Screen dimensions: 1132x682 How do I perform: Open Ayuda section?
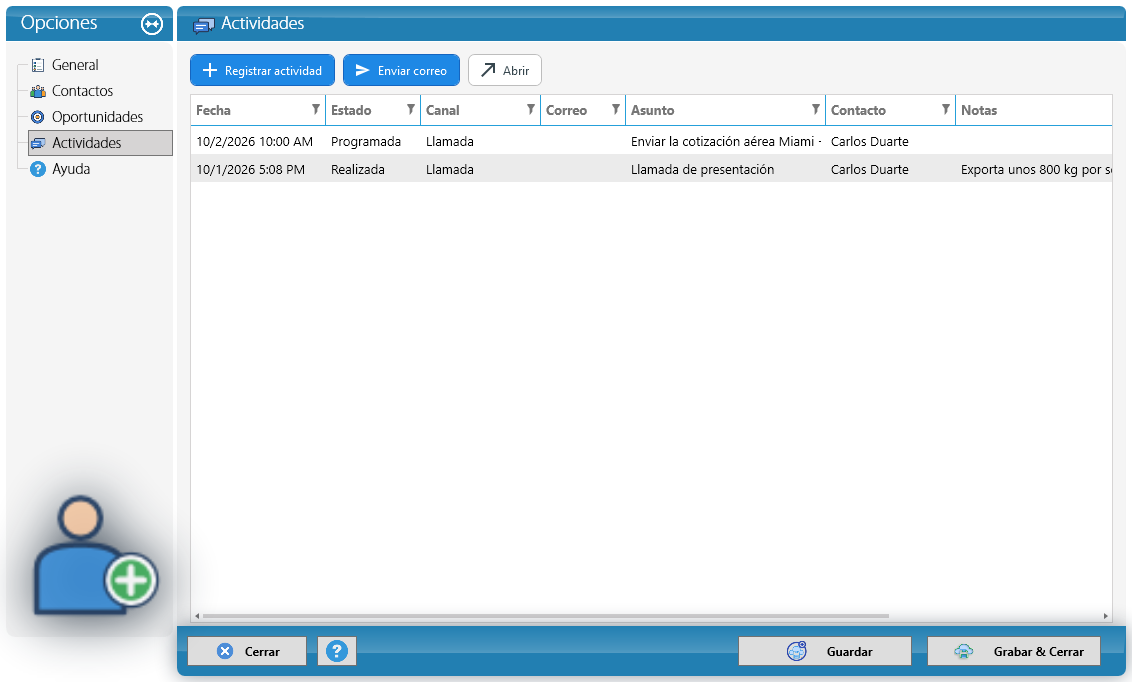coord(71,169)
